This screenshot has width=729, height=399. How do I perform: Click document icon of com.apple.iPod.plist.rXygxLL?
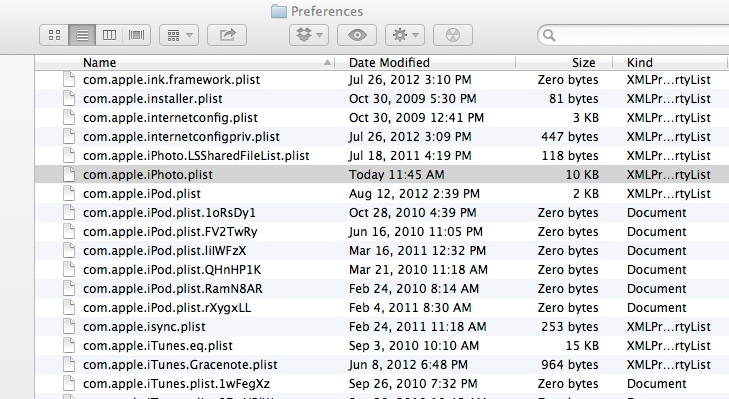coord(69,307)
